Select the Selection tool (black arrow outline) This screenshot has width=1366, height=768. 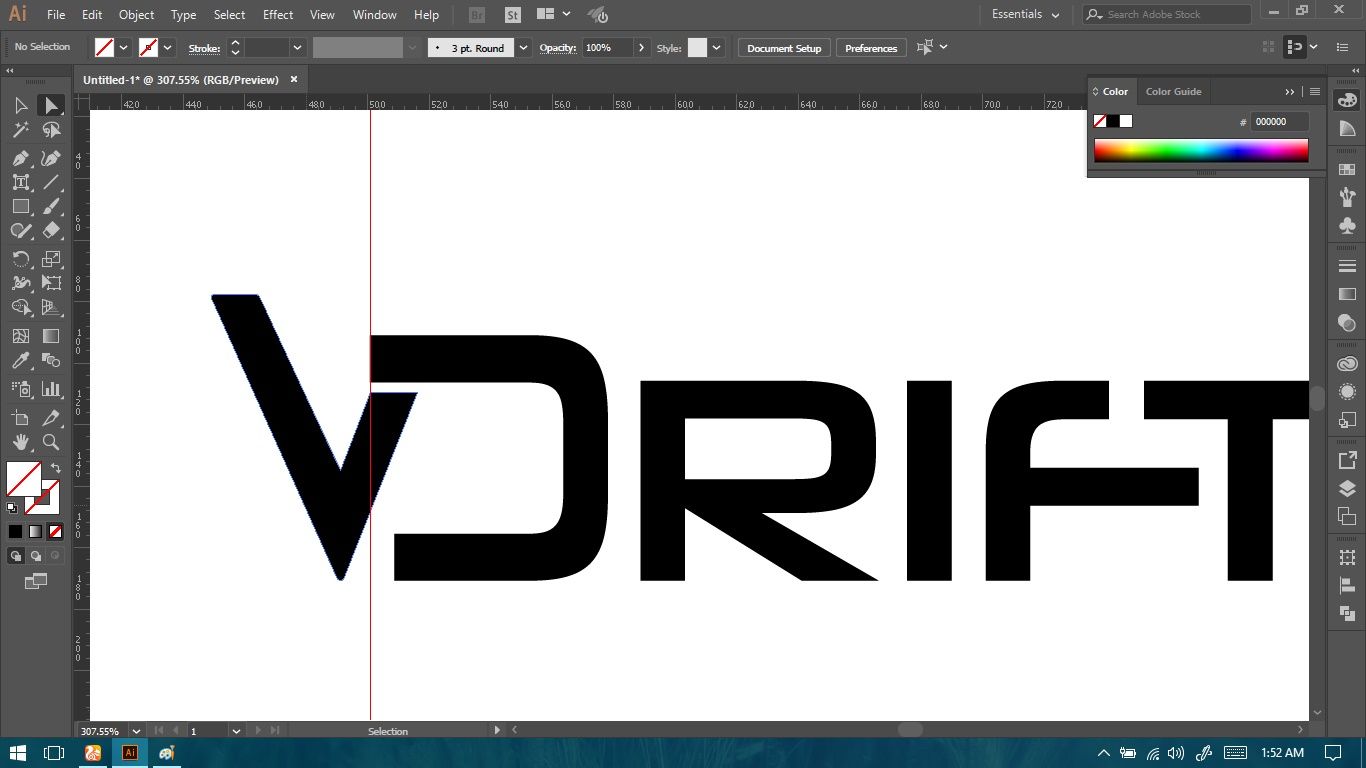point(20,105)
